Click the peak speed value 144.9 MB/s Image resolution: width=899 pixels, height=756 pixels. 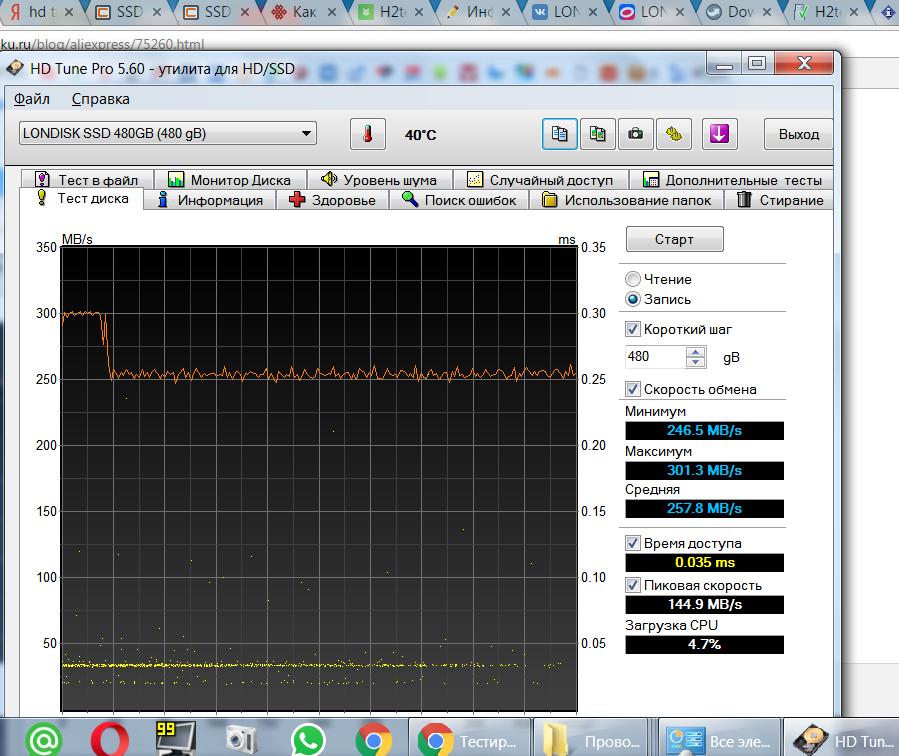click(x=704, y=604)
